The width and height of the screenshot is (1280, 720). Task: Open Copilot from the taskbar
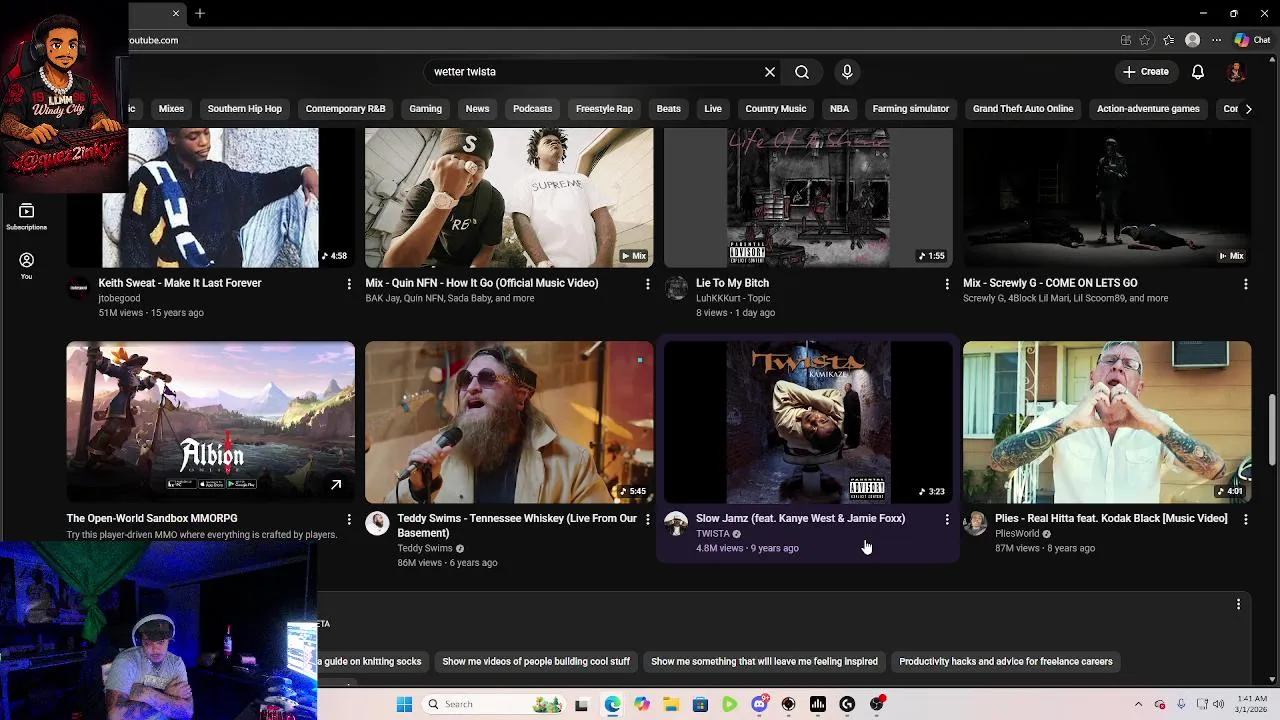(641, 704)
